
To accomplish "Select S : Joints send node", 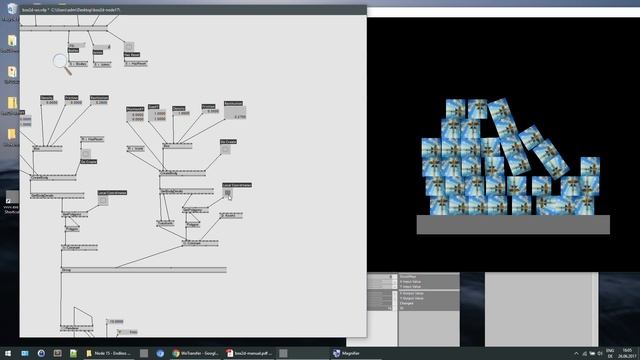I will pyautogui.click(x=102, y=64).
